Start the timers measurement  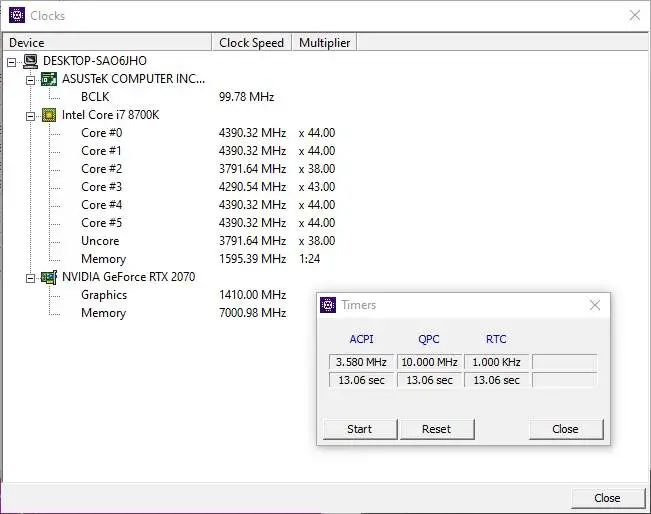(360, 429)
